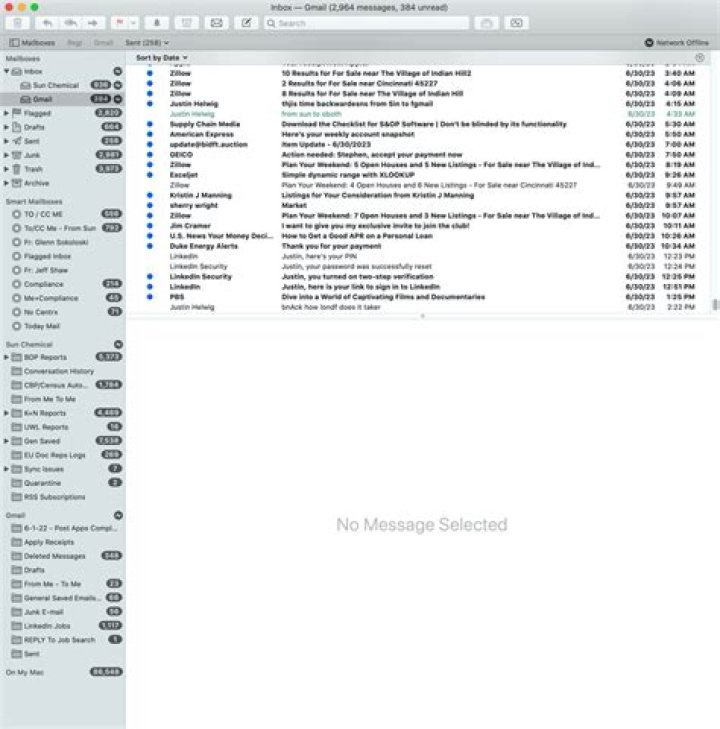Open EU Doc Reps Logs folder
Screen dimensions: 720x729
click(63, 455)
